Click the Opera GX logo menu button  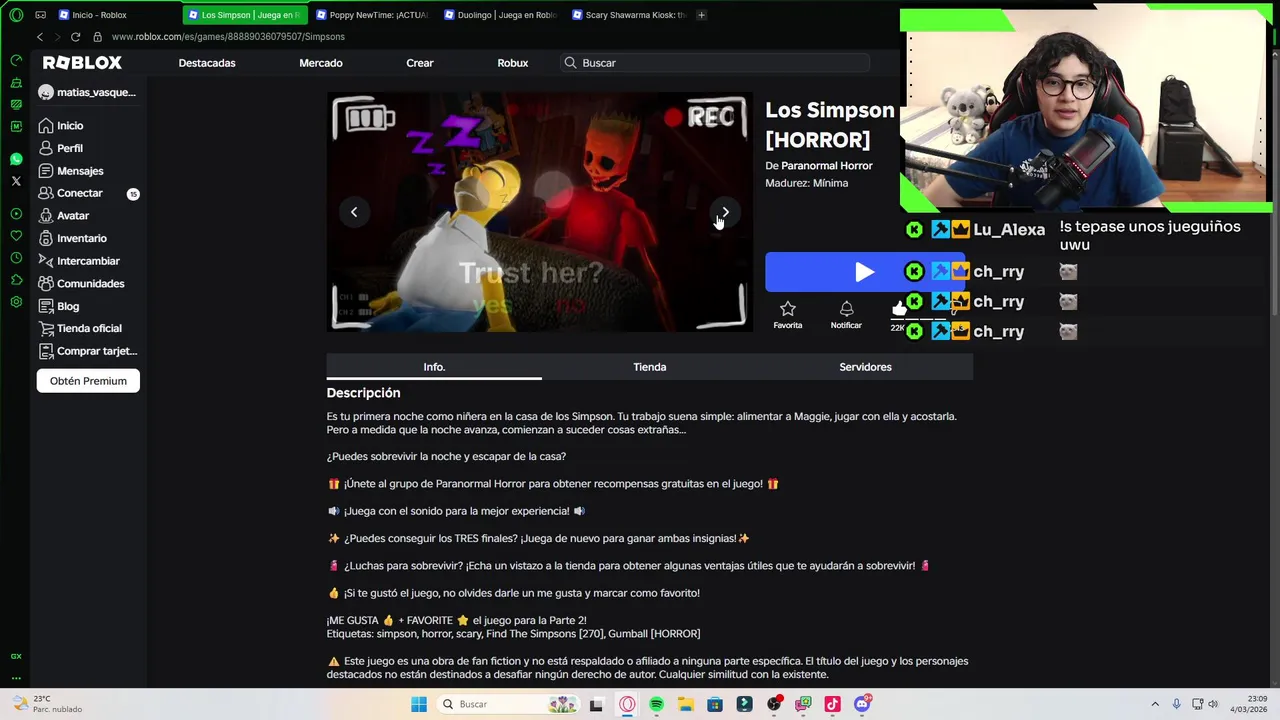(16, 15)
